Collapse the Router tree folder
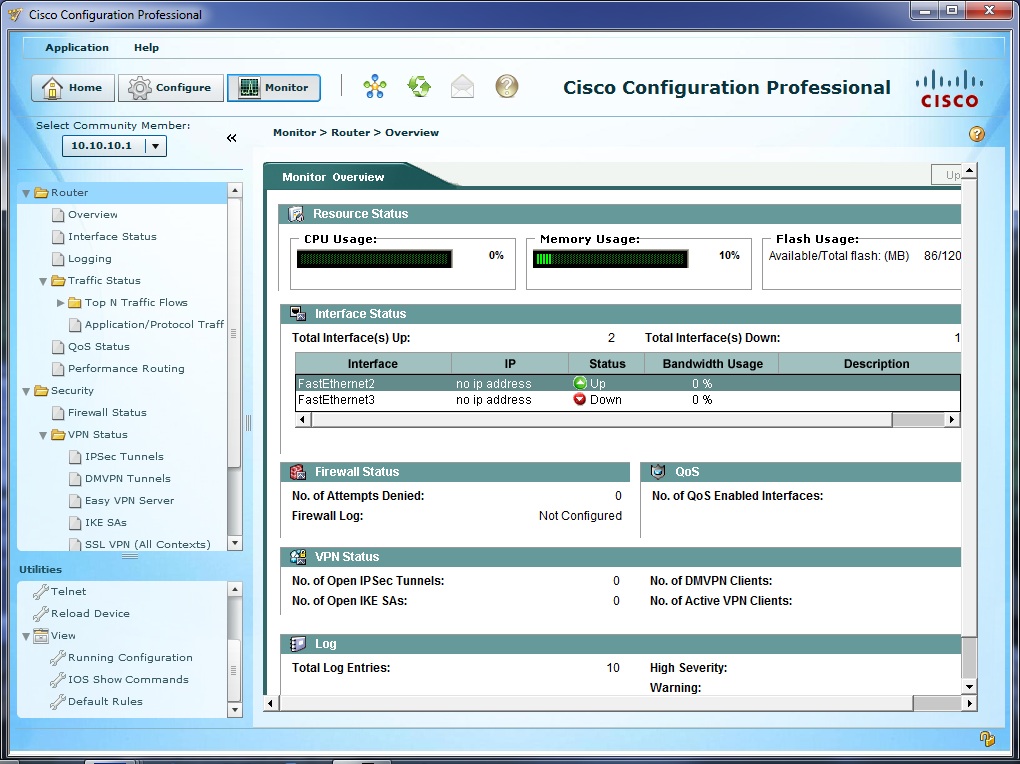The image size is (1020, 764). click(26, 193)
